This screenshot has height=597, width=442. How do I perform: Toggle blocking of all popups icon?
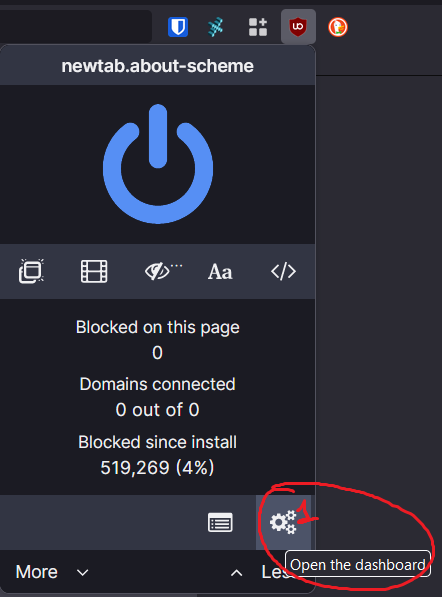tap(31, 271)
